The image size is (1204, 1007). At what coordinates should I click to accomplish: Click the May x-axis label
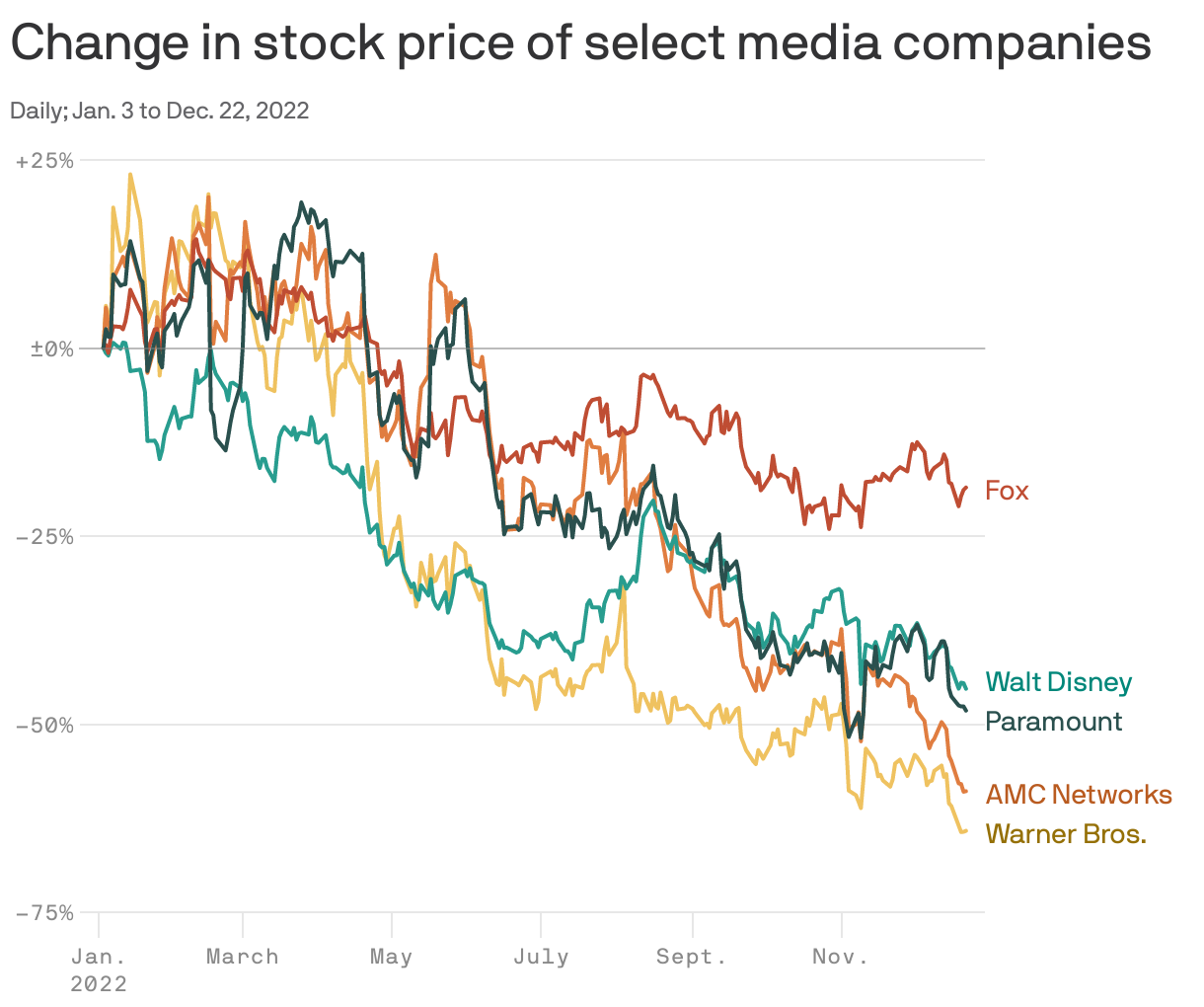391,957
